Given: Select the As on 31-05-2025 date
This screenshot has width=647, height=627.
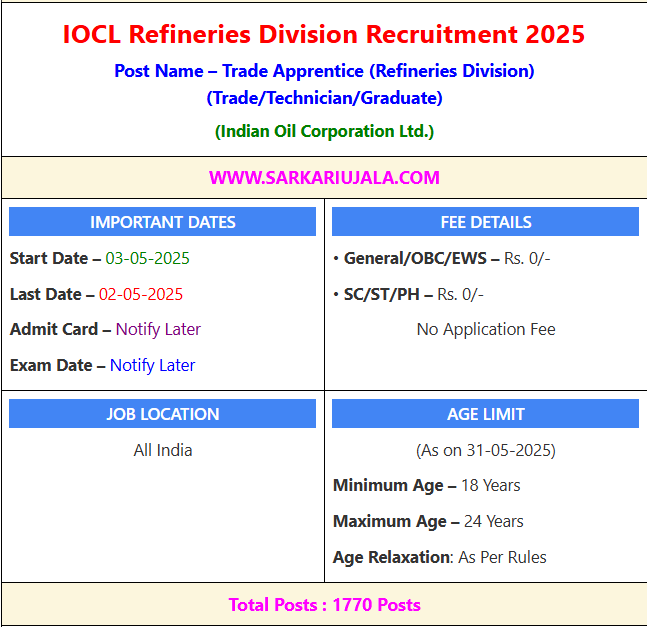Looking at the screenshot, I should [x=485, y=450].
